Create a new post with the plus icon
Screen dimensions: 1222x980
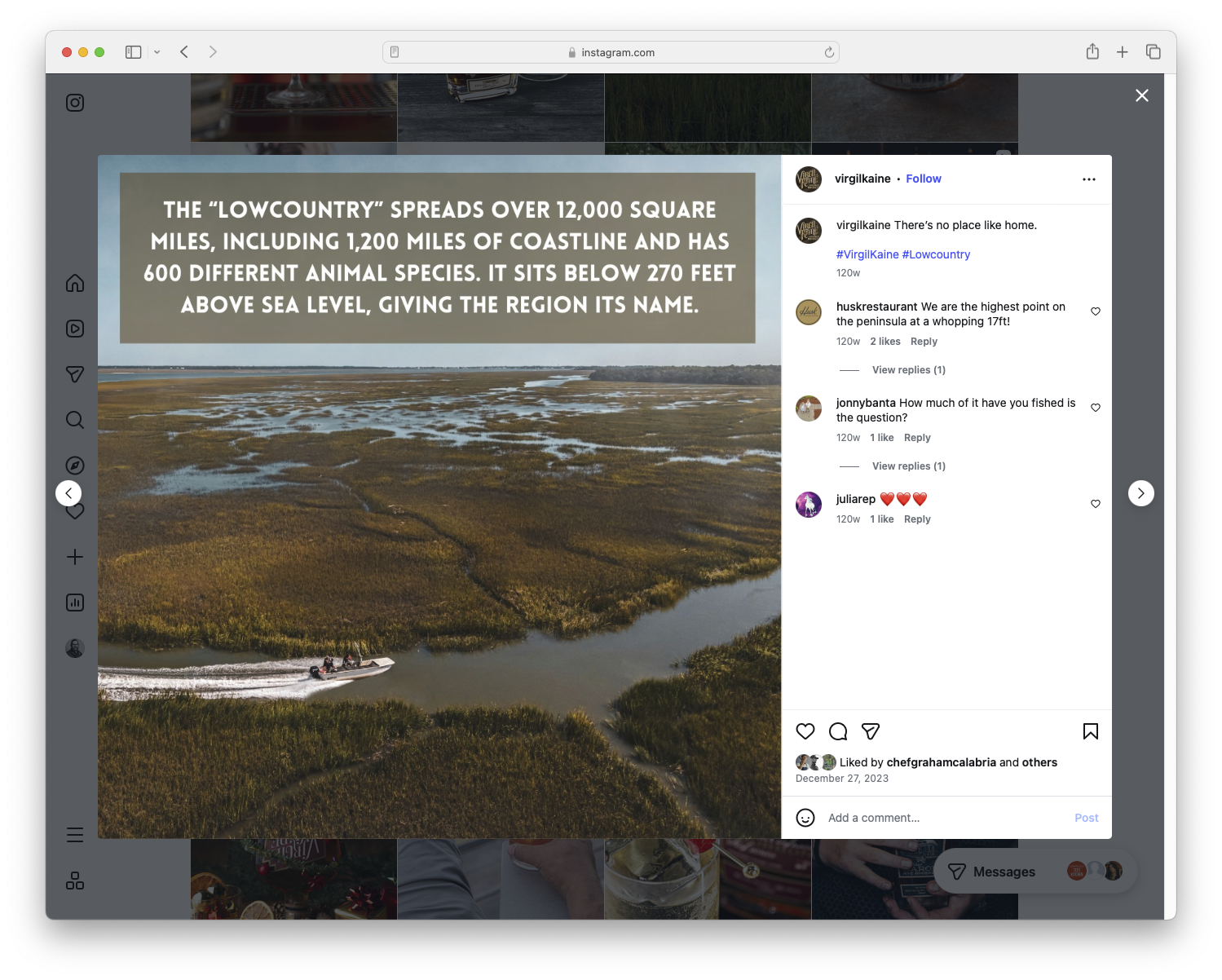[x=74, y=557]
